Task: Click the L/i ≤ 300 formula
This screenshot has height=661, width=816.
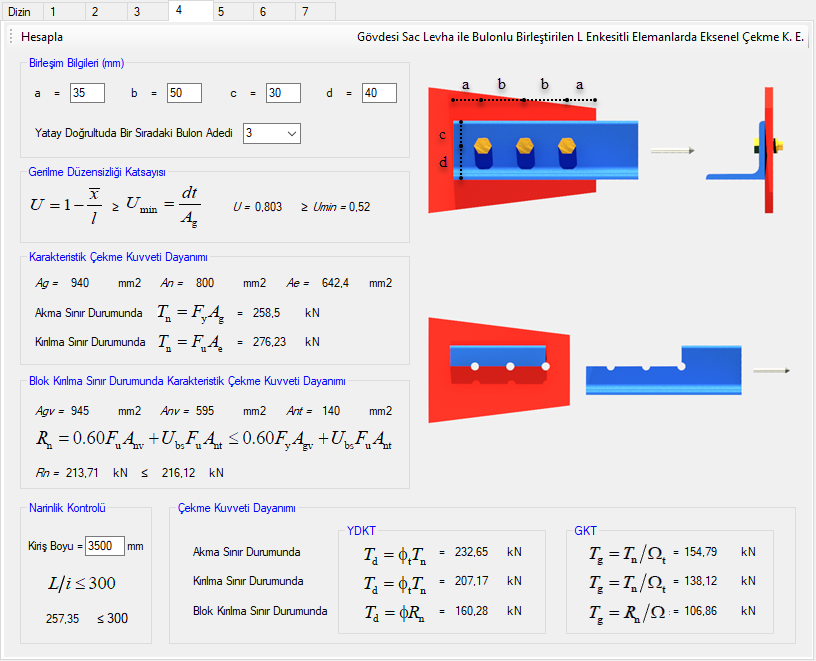Action: (x=82, y=583)
